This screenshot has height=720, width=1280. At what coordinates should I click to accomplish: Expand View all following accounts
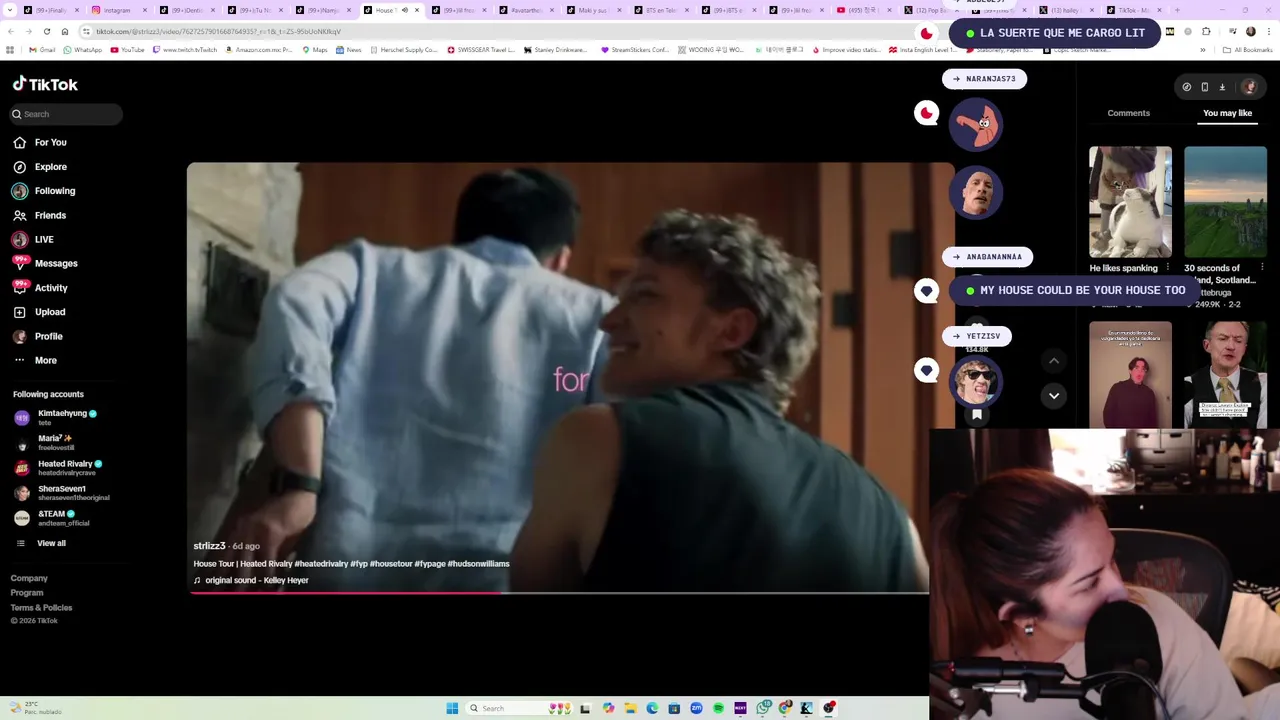pyautogui.click(x=40, y=543)
